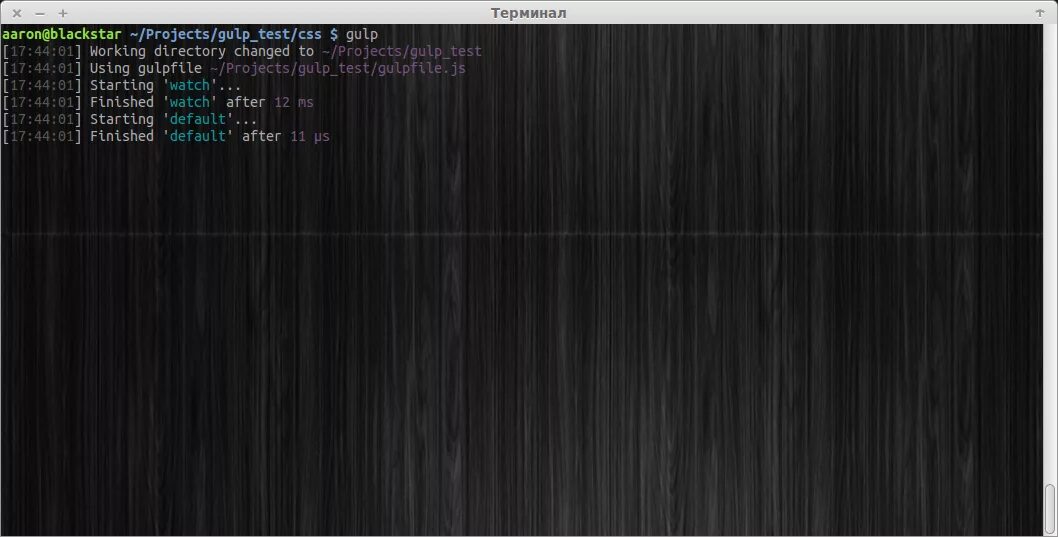Click 'watch' in the Starting line

point(190,85)
